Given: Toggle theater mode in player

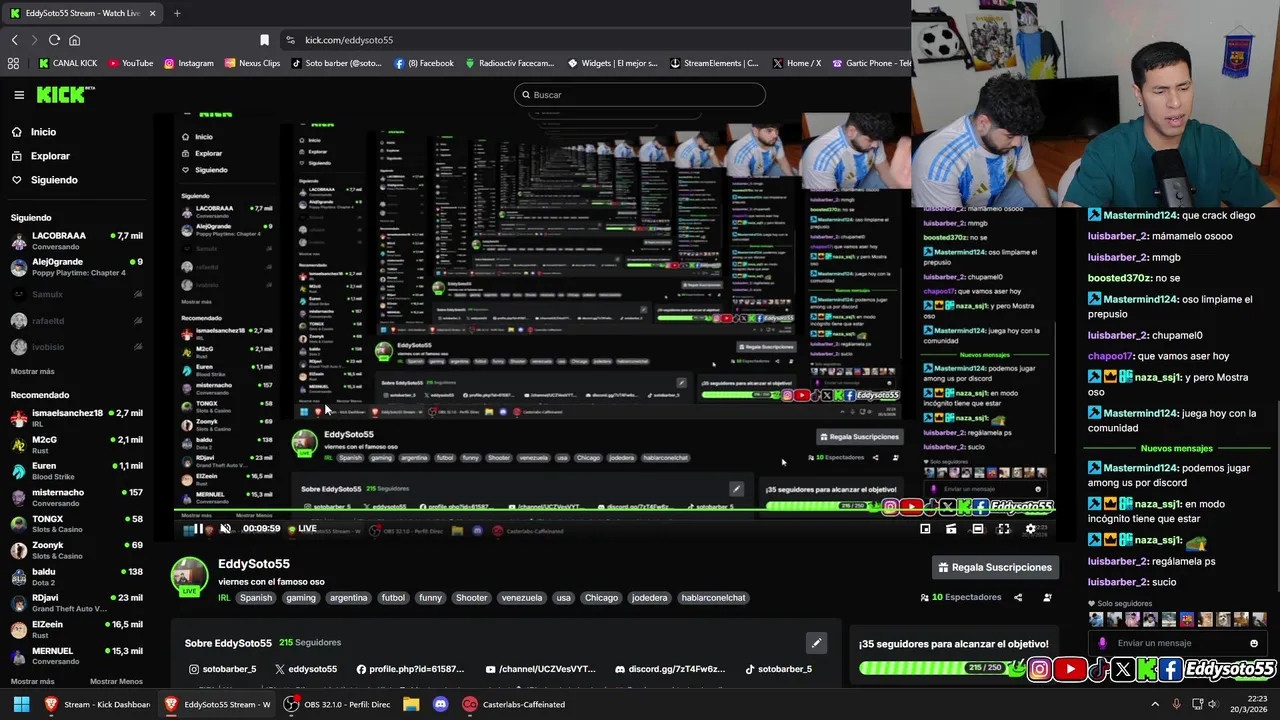Looking at the screenshot, I should click(977, 529).
